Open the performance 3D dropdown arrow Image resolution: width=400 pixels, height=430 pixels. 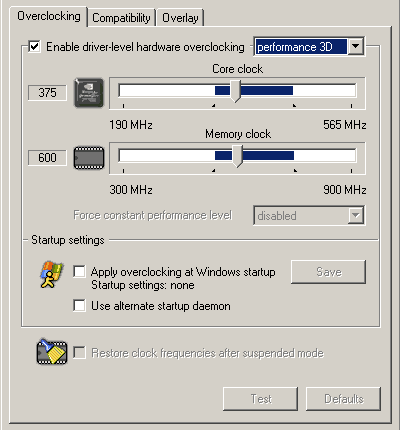[356, 46]
